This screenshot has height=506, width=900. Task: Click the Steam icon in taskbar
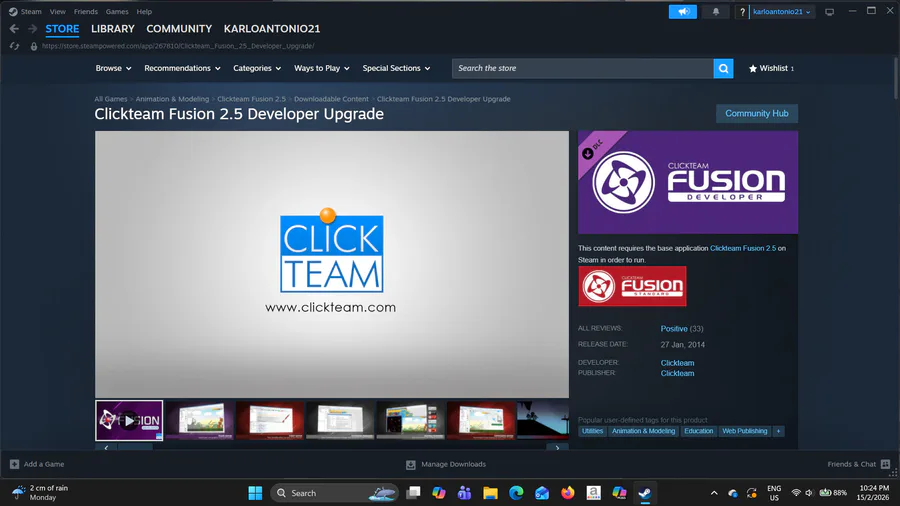645,493
